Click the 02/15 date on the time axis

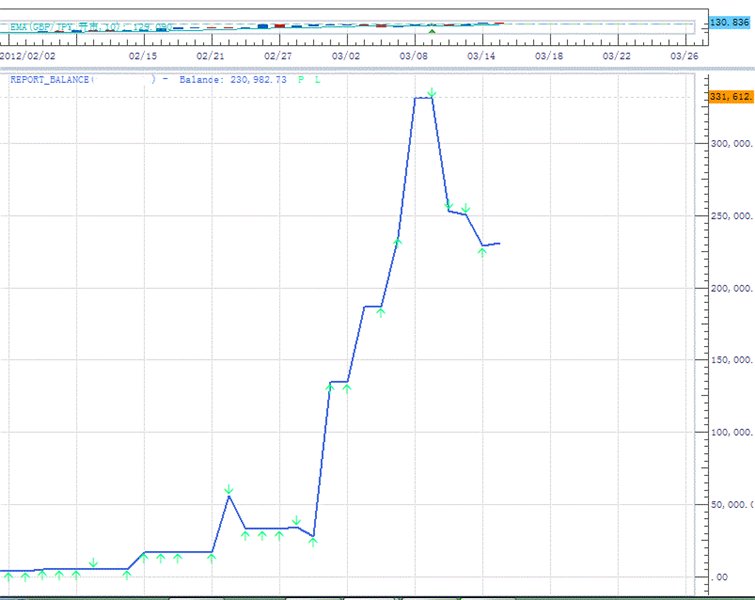point(142,56)
